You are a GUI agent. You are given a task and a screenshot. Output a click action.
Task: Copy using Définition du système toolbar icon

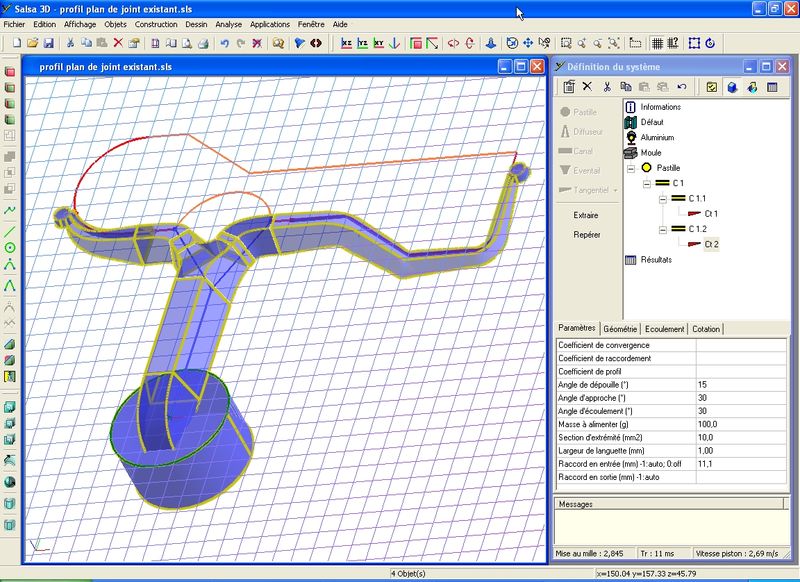(x=626, y=87)
